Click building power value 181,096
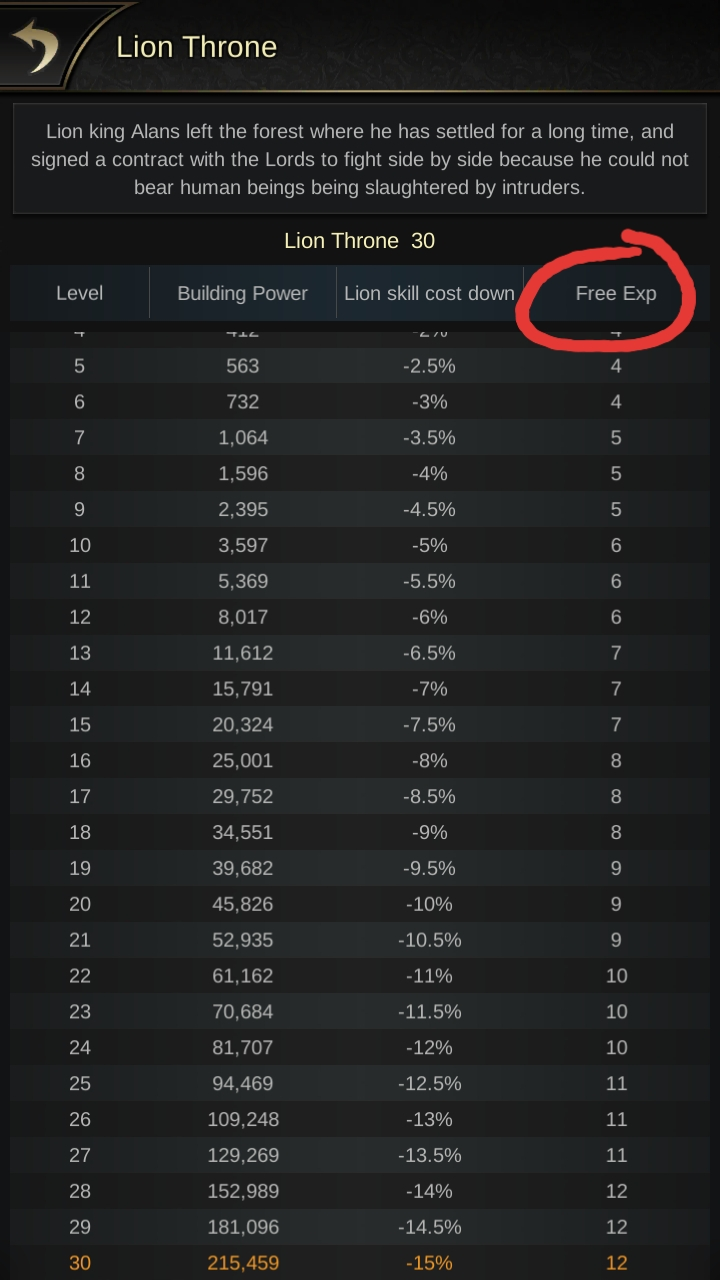Image resolution: width=720 pixels, height=1280 pixels. pos(243,1227)
